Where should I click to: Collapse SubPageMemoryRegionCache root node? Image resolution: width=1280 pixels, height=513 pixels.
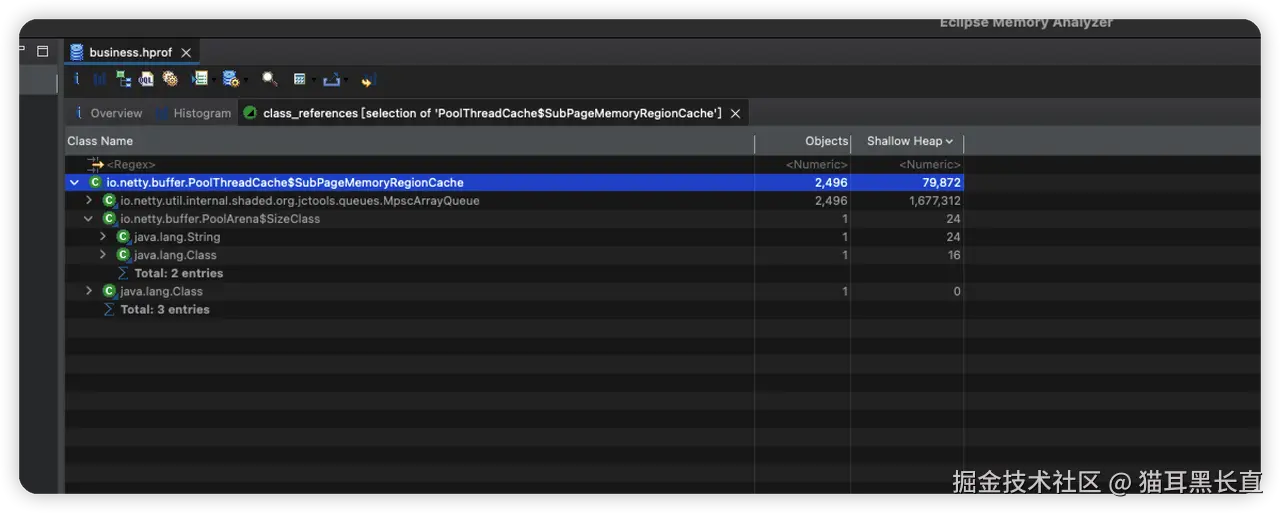click(75, 183)
